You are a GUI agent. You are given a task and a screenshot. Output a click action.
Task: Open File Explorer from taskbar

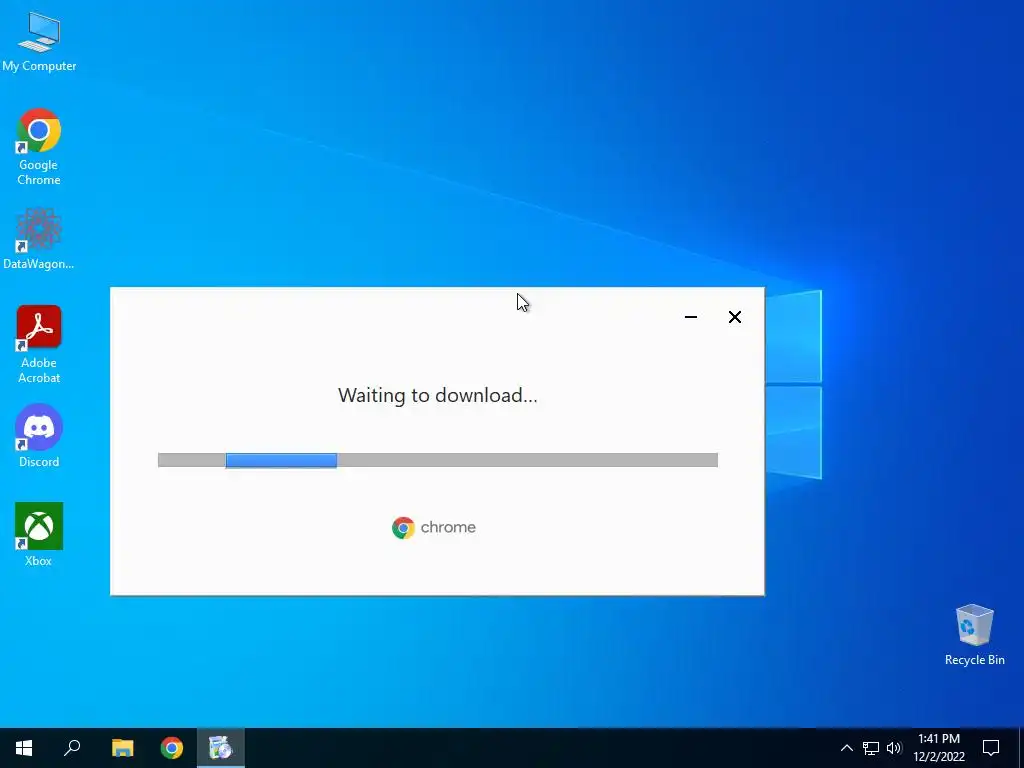point(122,748)
